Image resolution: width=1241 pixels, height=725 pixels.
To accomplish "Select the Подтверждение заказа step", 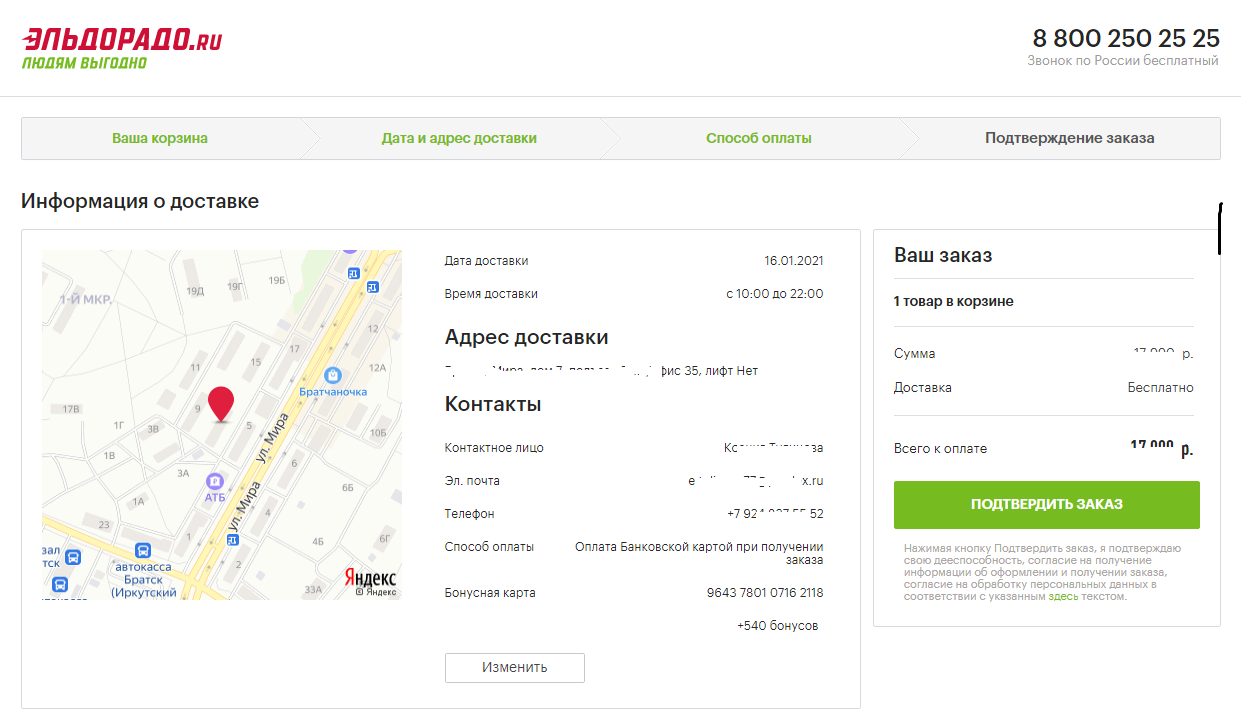I will coord(1070,138).
